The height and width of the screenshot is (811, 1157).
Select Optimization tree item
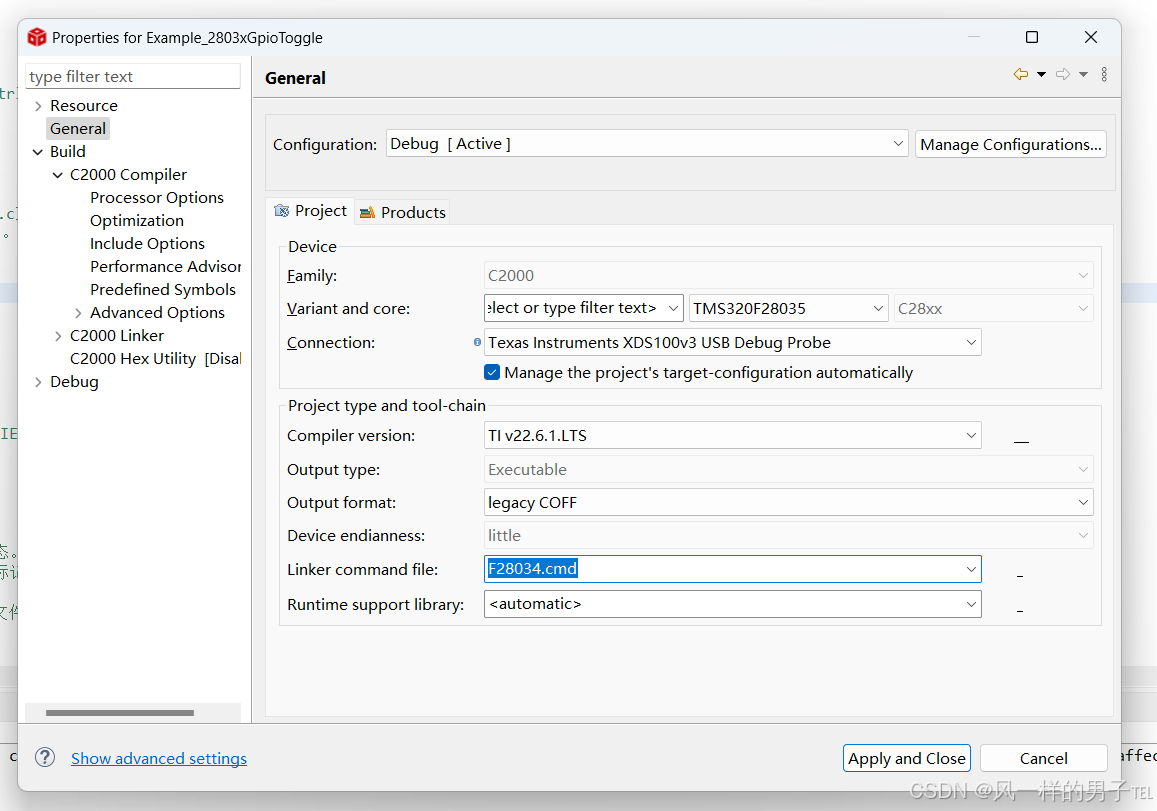pos(137,220)
